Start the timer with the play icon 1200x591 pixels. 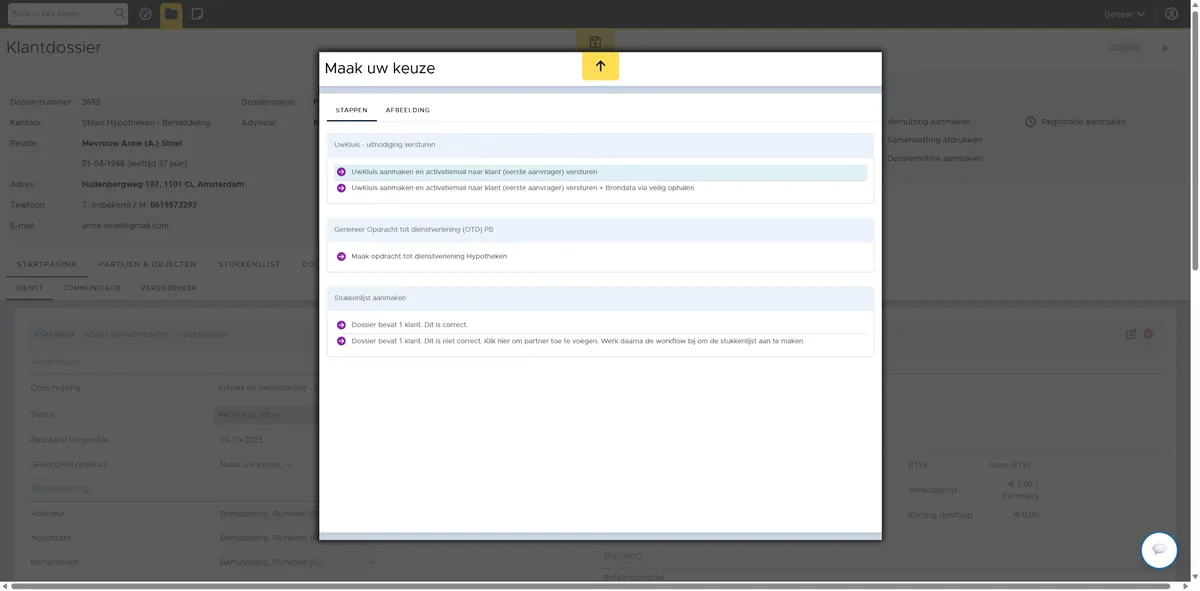[1165, 48]
